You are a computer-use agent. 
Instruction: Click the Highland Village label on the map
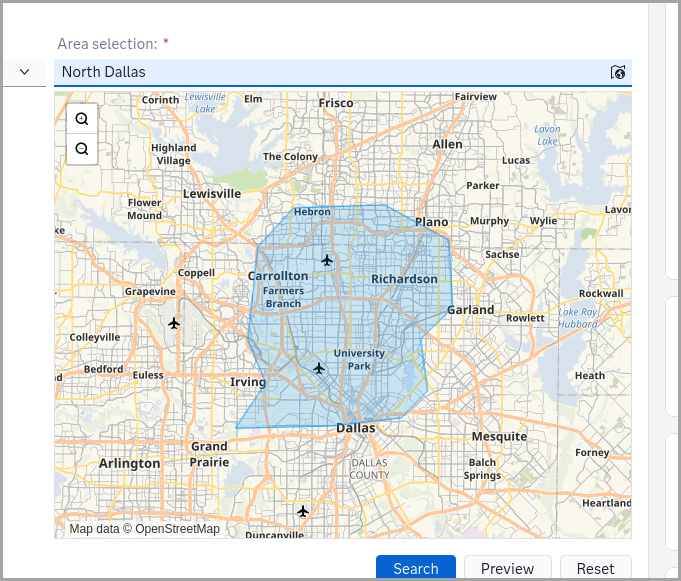click(173, 154)
